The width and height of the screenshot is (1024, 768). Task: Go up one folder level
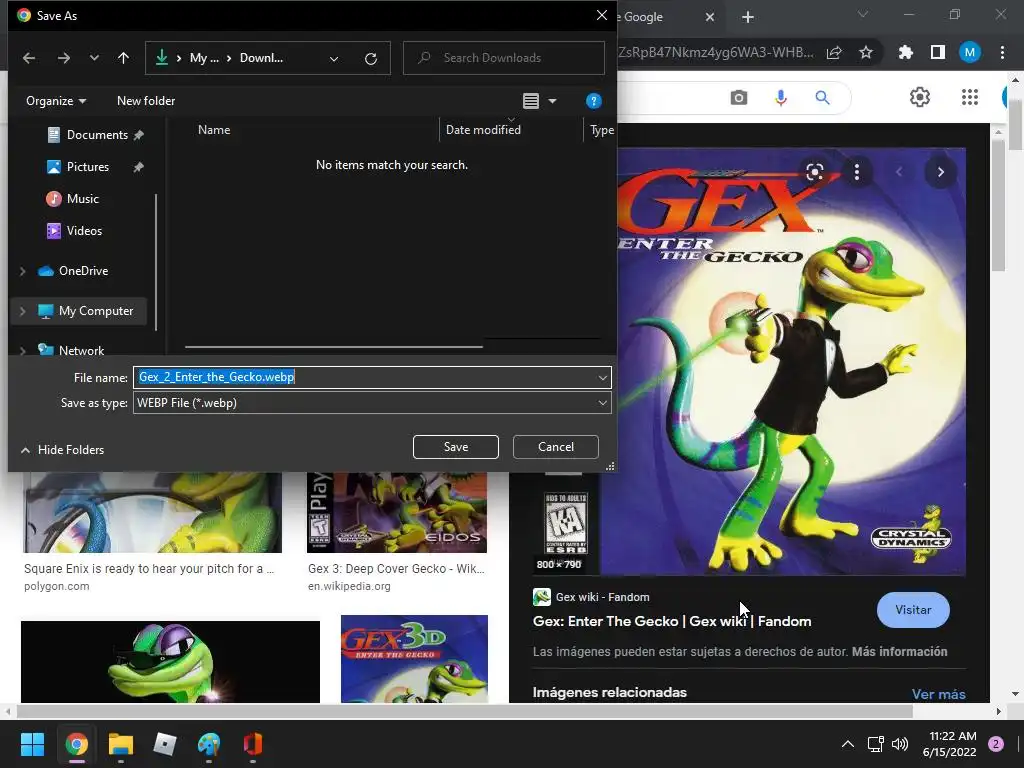coord(123,58)
